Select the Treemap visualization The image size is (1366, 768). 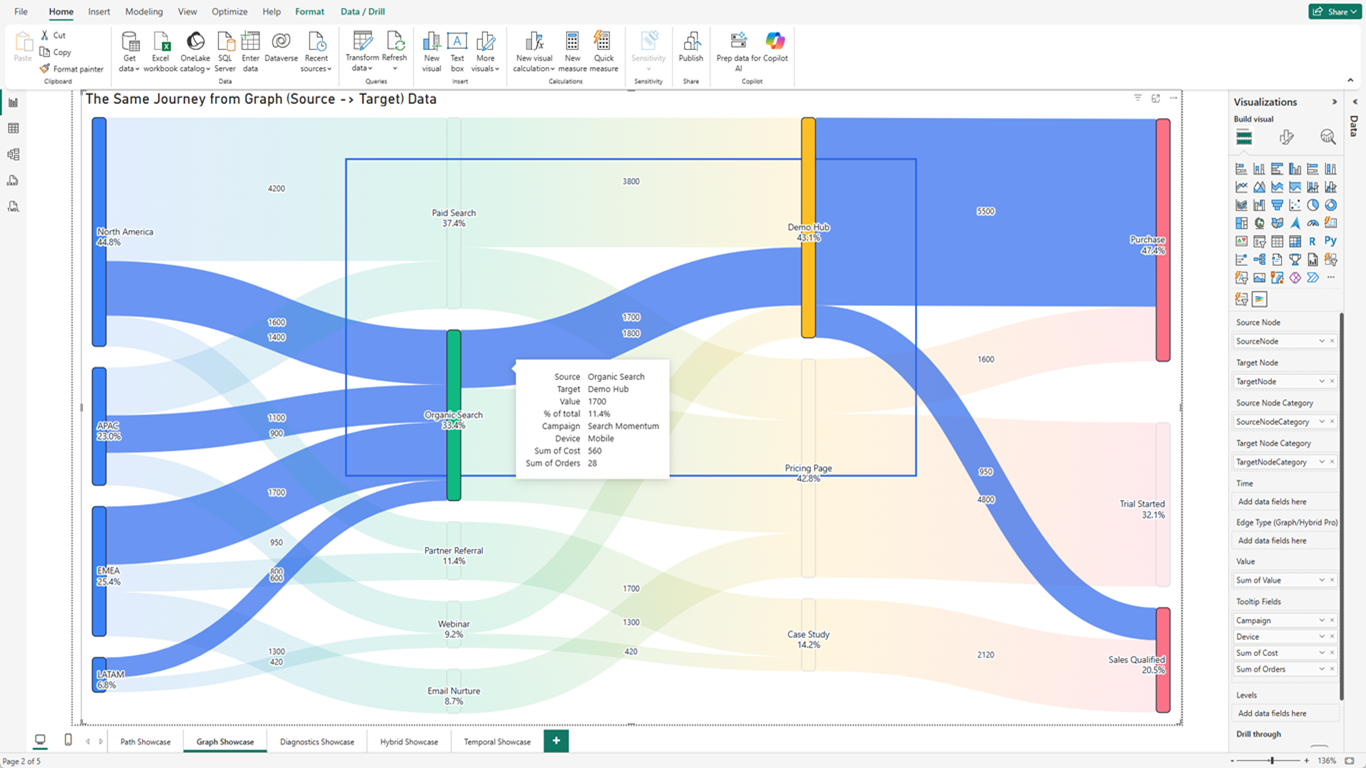point(1241,223)
